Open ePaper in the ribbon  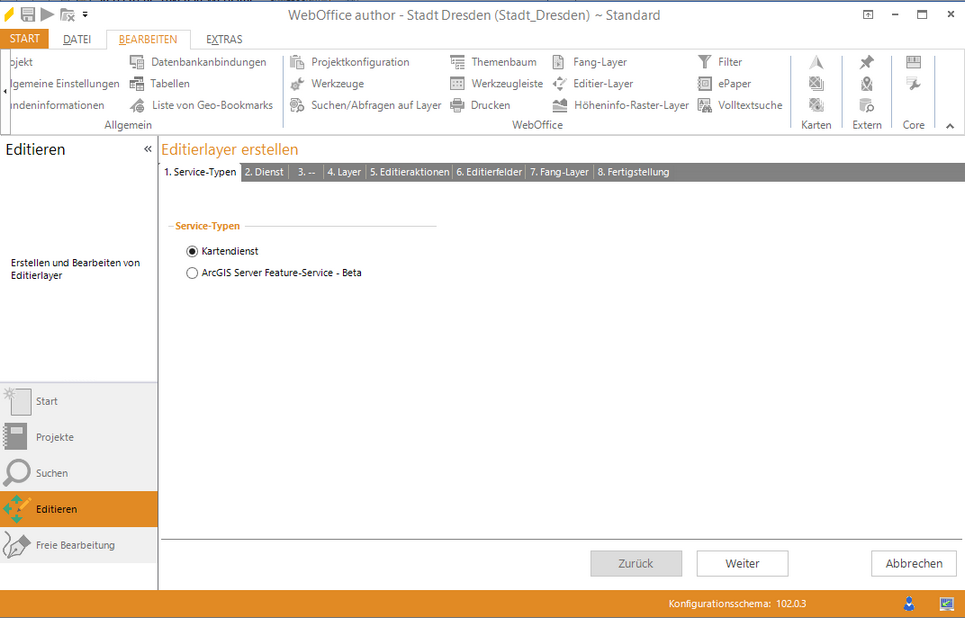pyautogui.click(x=724, y=84)
